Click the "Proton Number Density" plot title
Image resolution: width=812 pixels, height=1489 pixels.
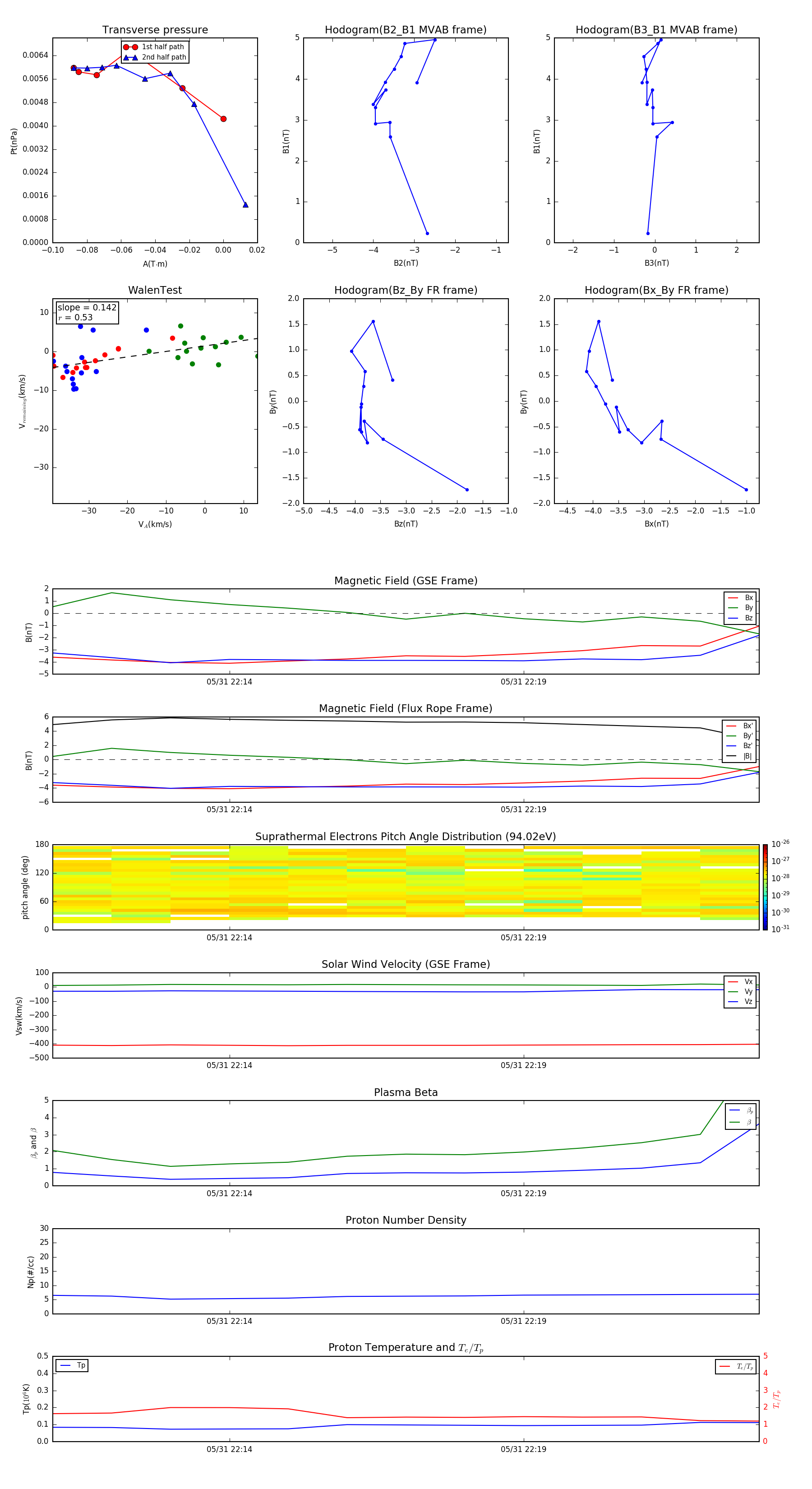[405, 1220]
